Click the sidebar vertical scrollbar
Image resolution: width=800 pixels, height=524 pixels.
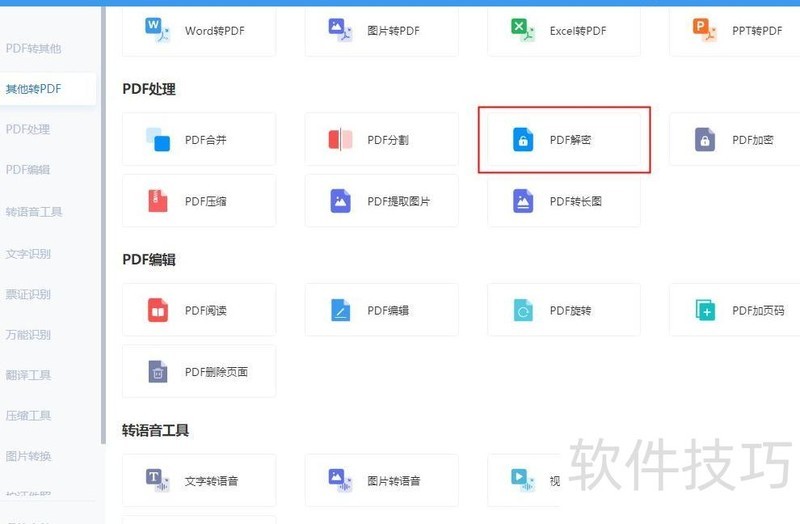[103, 224]
